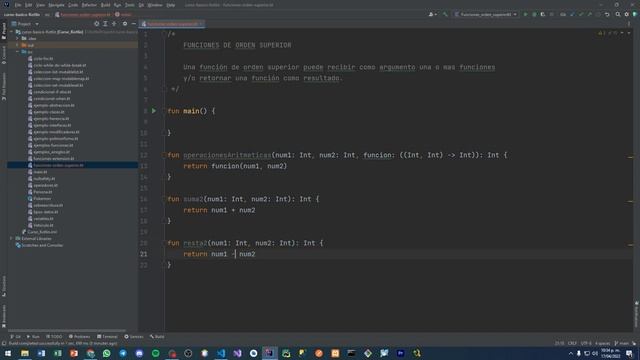This screenshot has height=360, width=640.
Task: Click the 4 spaces indent setting
Action: [x=602, y=344]
